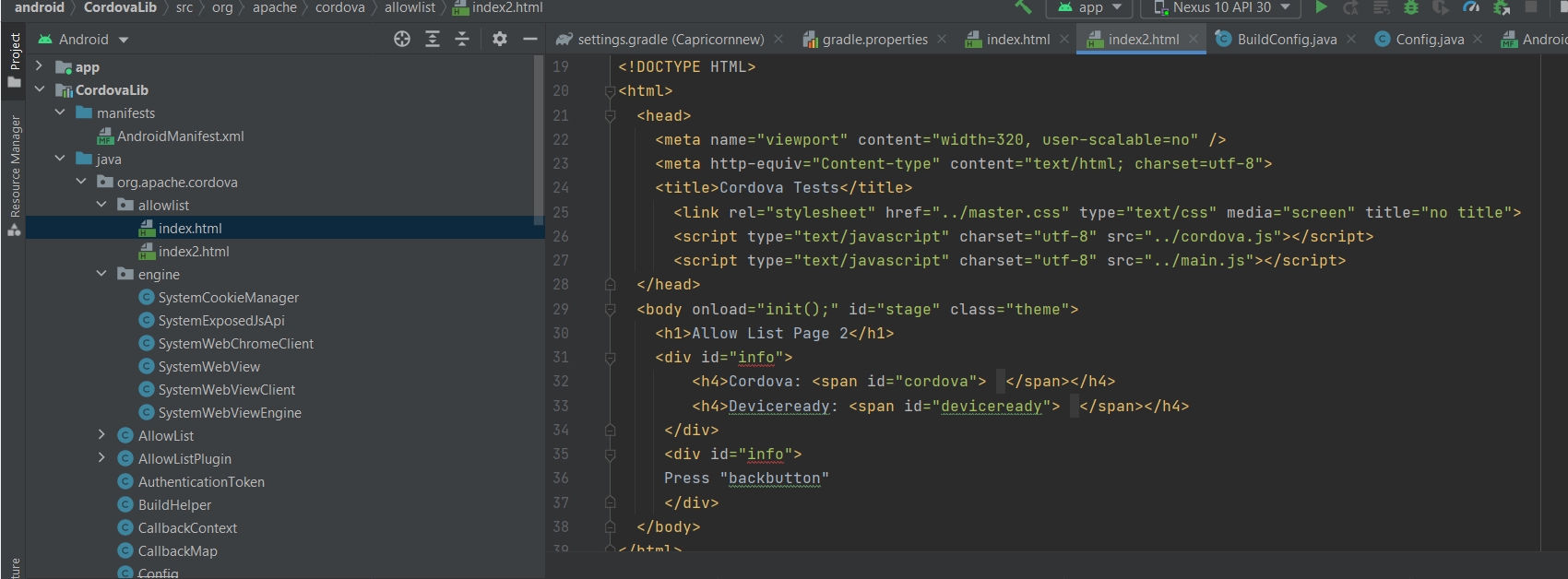1568x579 pixels.
Task: Select AuthenticationToken in the tree
Action: tap(201, 481)
